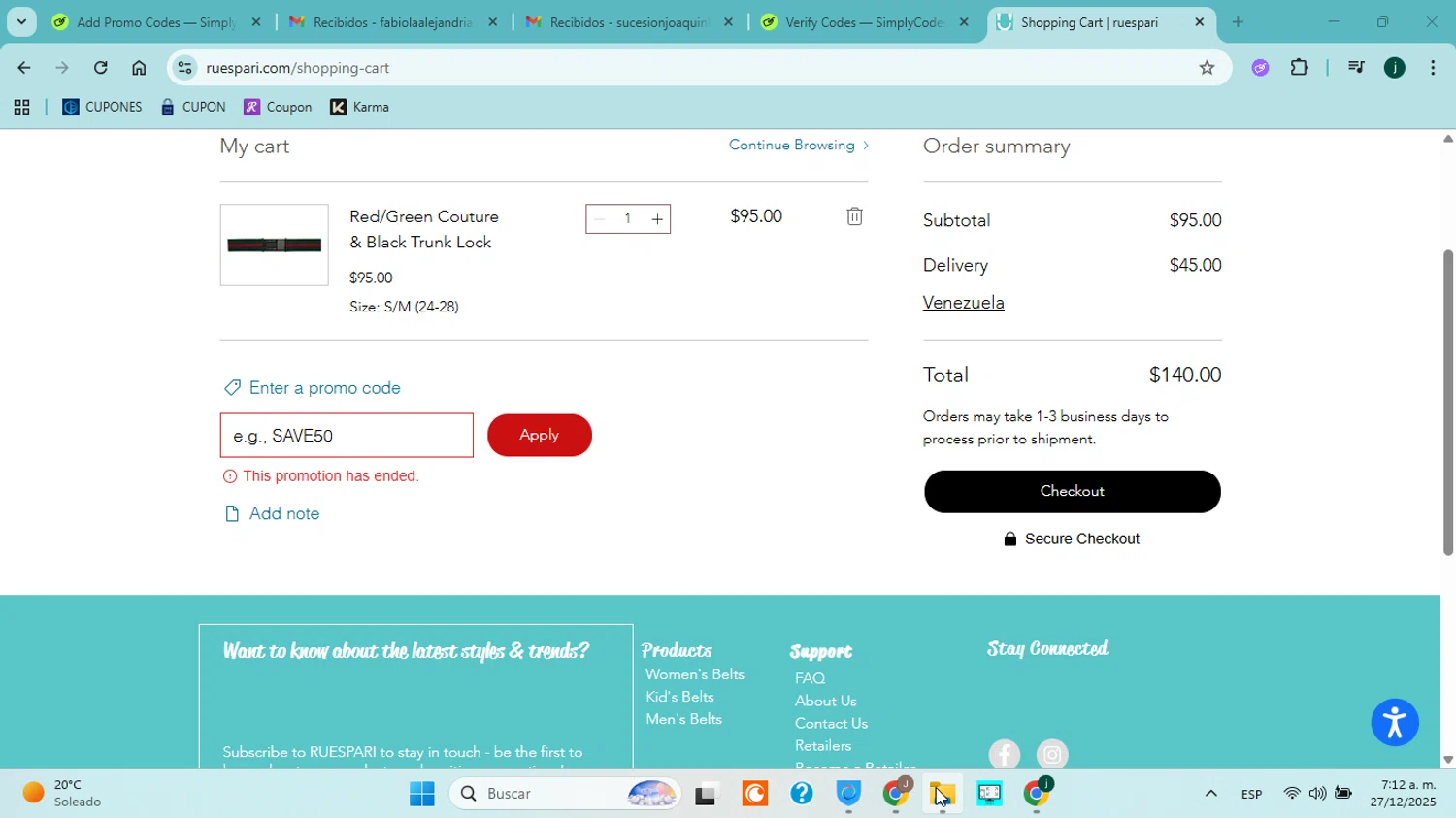Open Karma bookmark
Image resolution: width=1456 pixels, height=818 pixels.
(359, 108)
